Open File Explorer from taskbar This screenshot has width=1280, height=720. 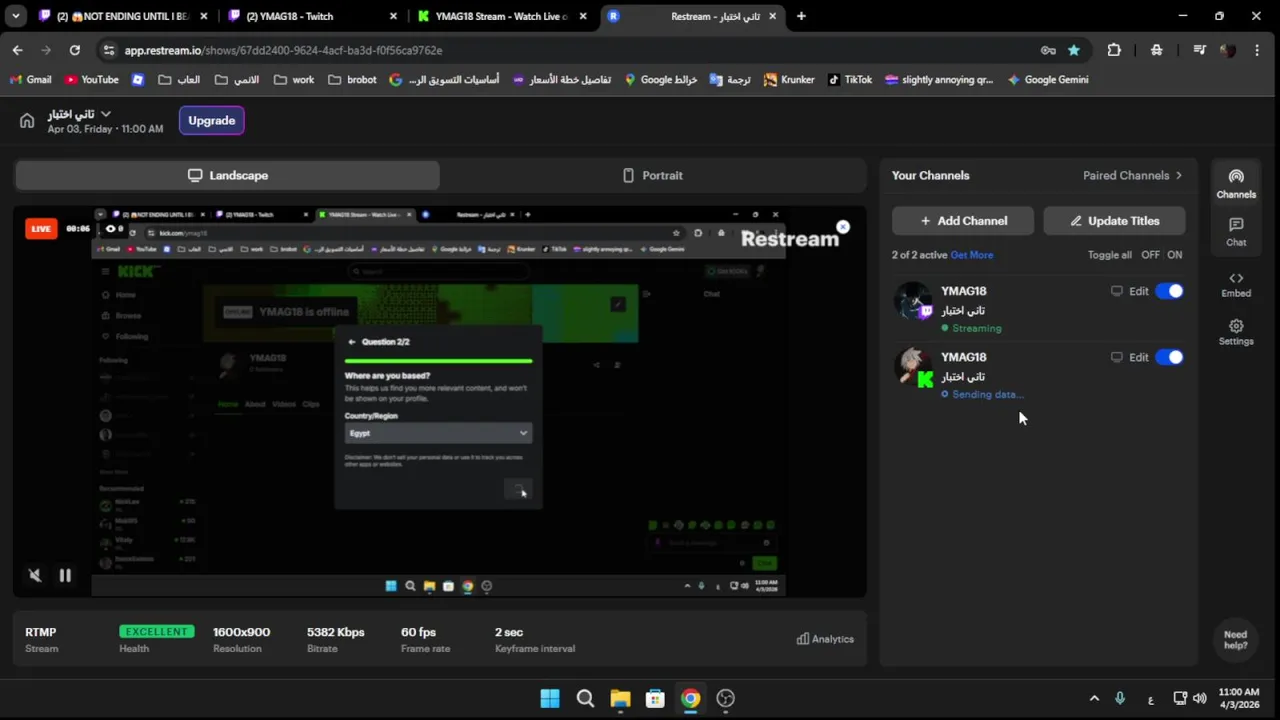pyautogui.click(x=620, y=699)
